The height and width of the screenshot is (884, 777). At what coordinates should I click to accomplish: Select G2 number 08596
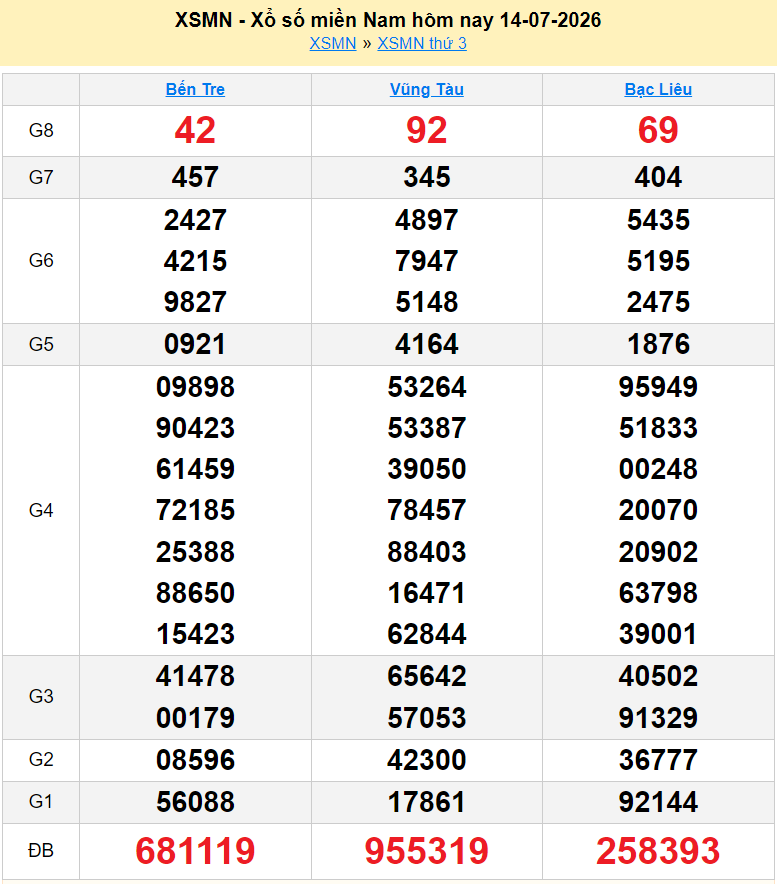pos(195,761)
